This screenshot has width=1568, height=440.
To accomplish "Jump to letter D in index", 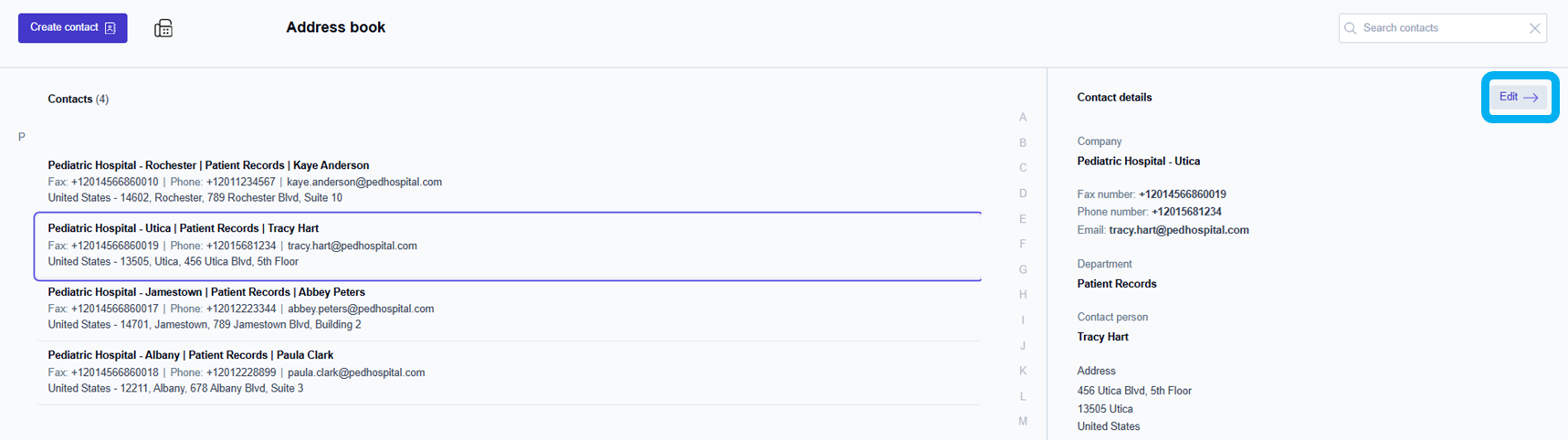I will click(x=1023, y=194).
